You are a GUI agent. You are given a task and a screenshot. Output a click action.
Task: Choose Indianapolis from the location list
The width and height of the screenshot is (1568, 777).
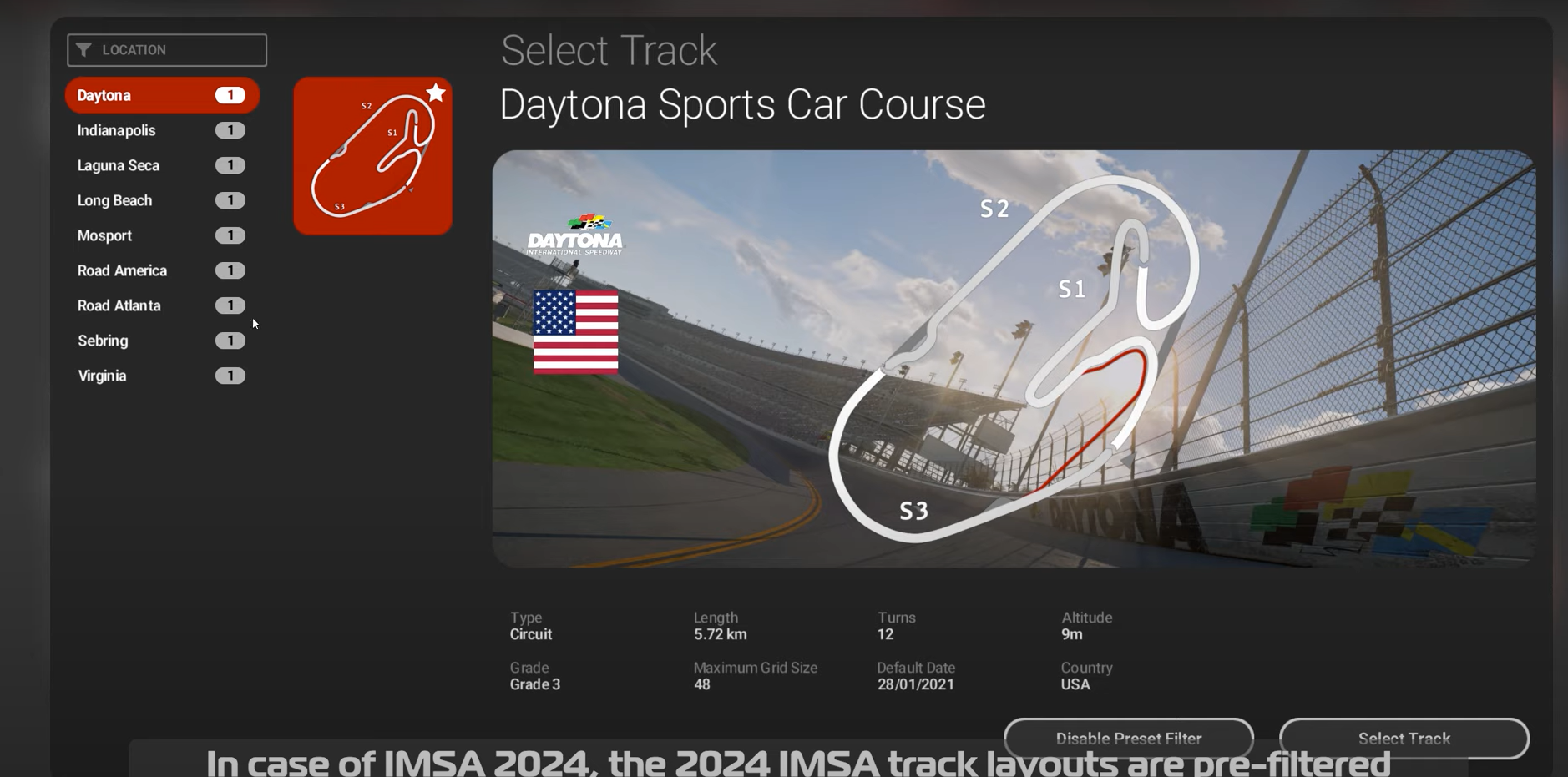click(x=162, y=130)
